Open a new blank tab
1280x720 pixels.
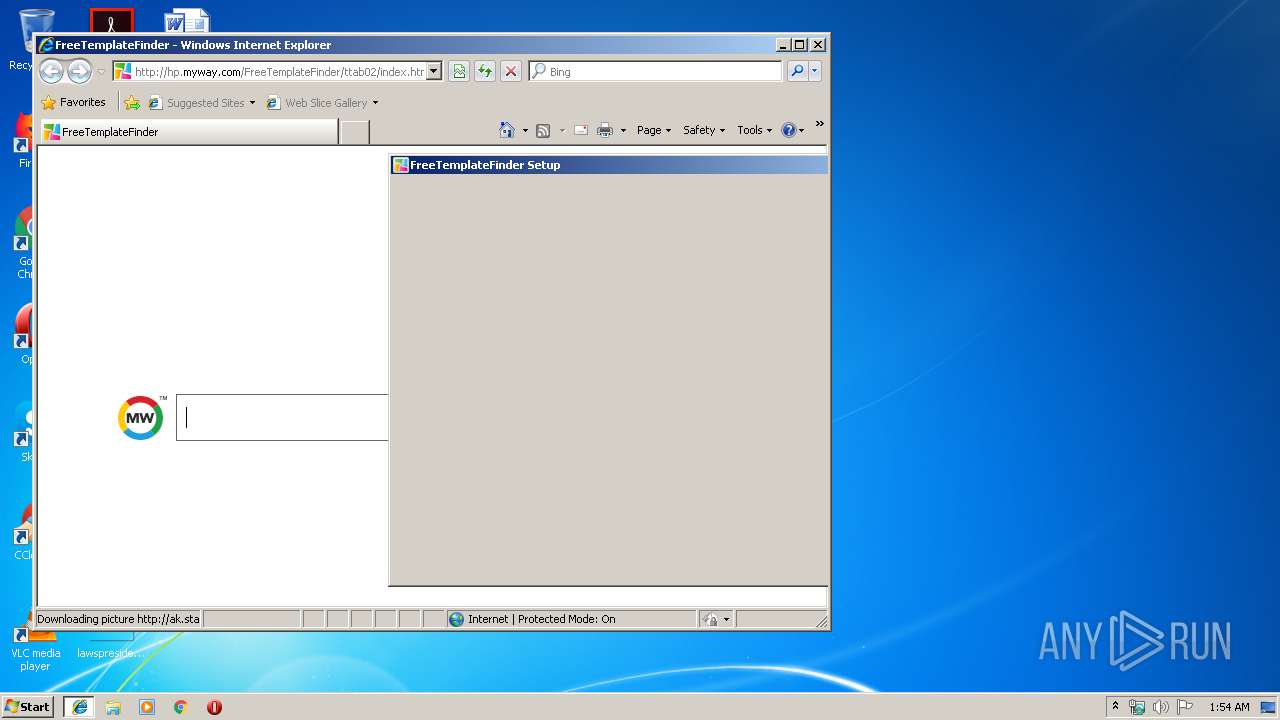tap(355, 132)
